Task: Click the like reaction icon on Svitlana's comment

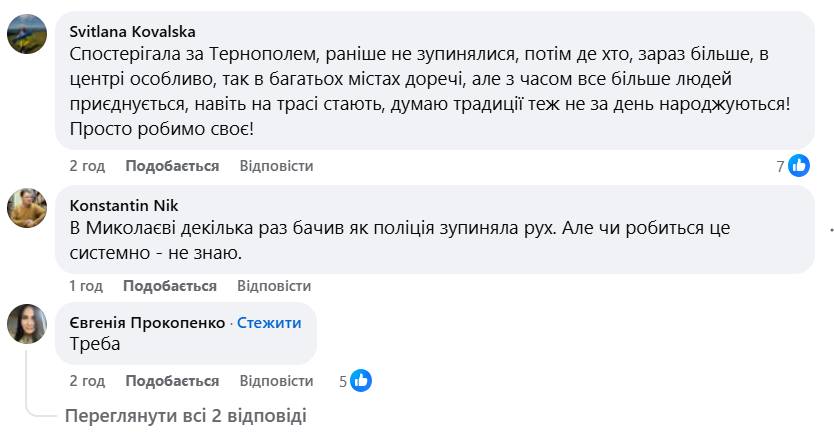Action: (x=799, y=166)
